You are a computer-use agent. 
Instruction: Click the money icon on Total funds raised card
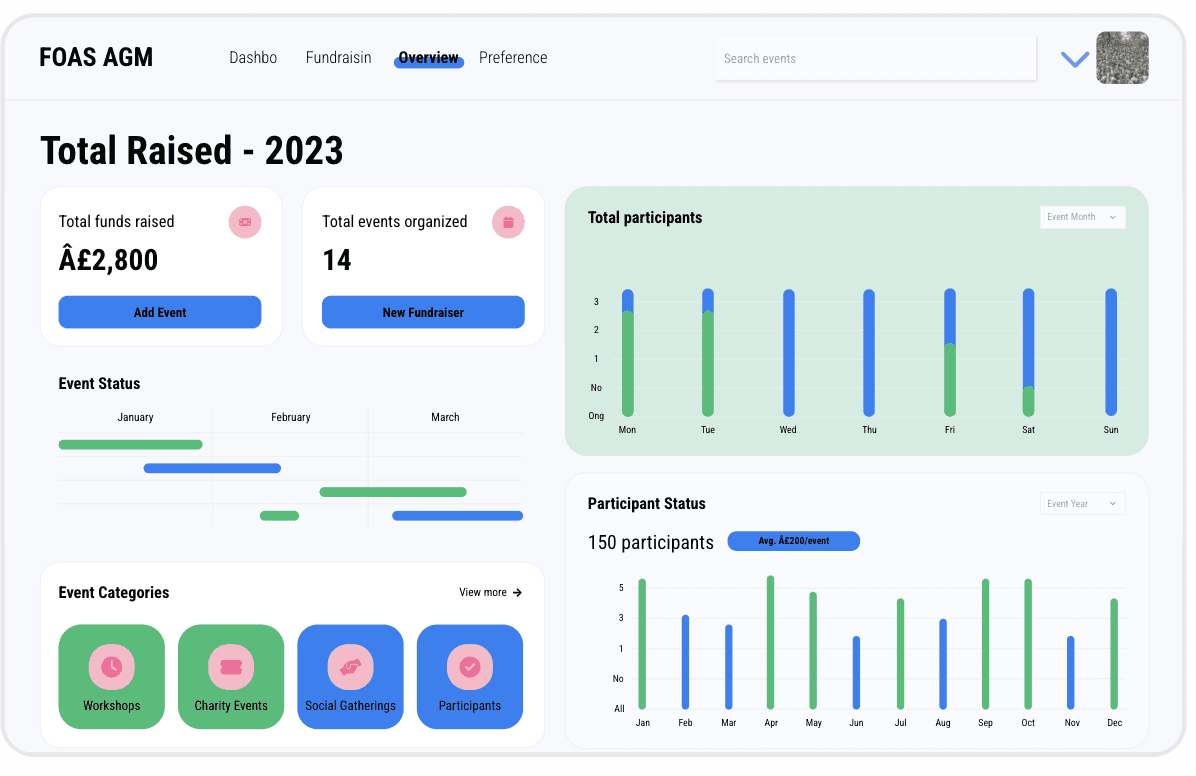(245, 222)
